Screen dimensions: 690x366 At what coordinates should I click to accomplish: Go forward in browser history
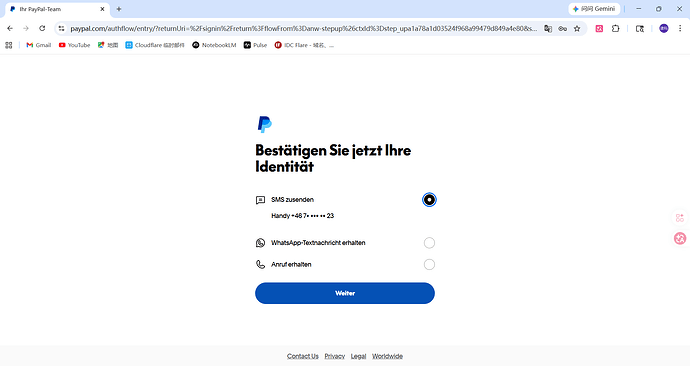coord(26,28)
